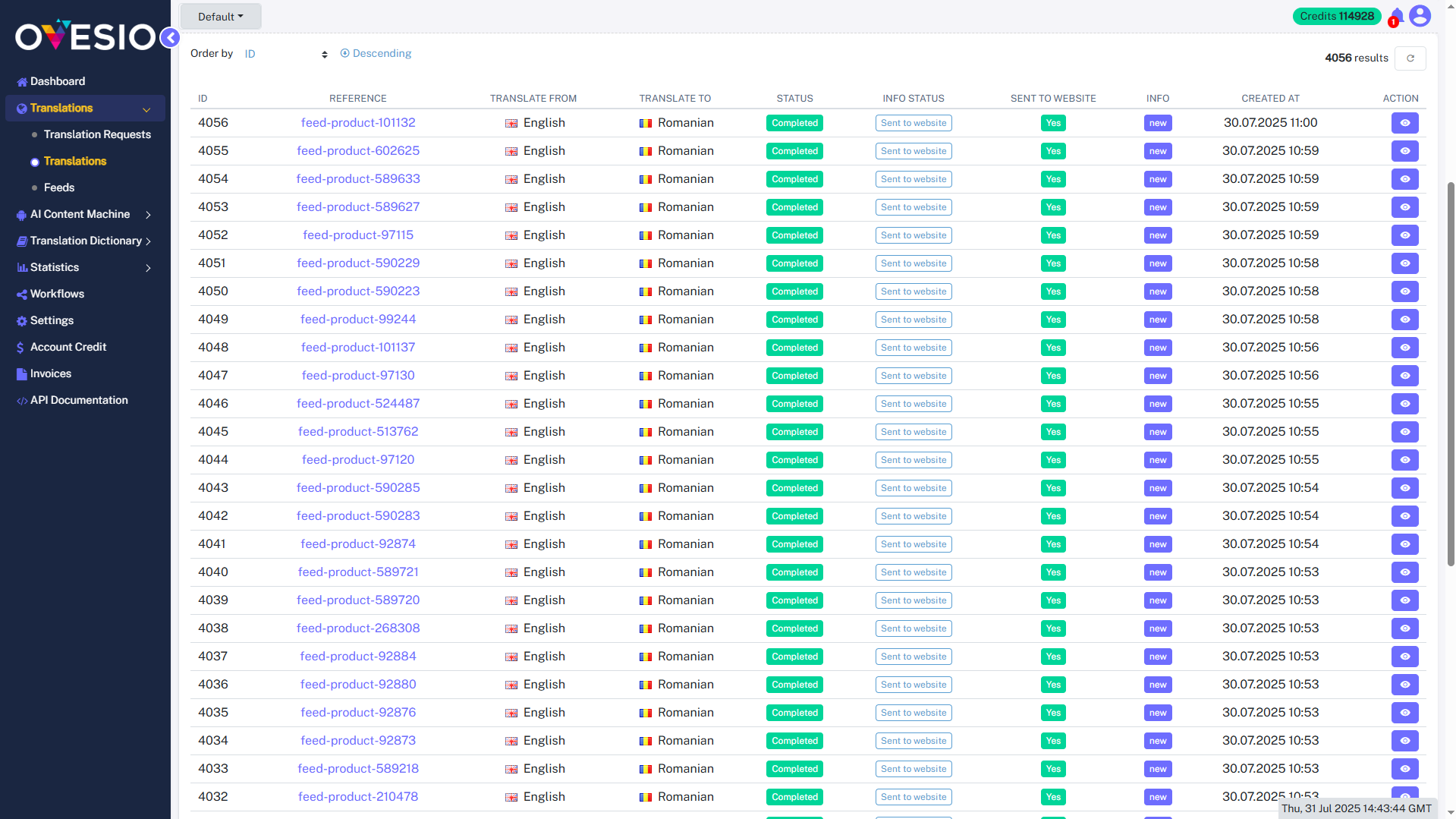Open API Documentation
This screenshot has width=1456, height=819.
coord(78,400)
